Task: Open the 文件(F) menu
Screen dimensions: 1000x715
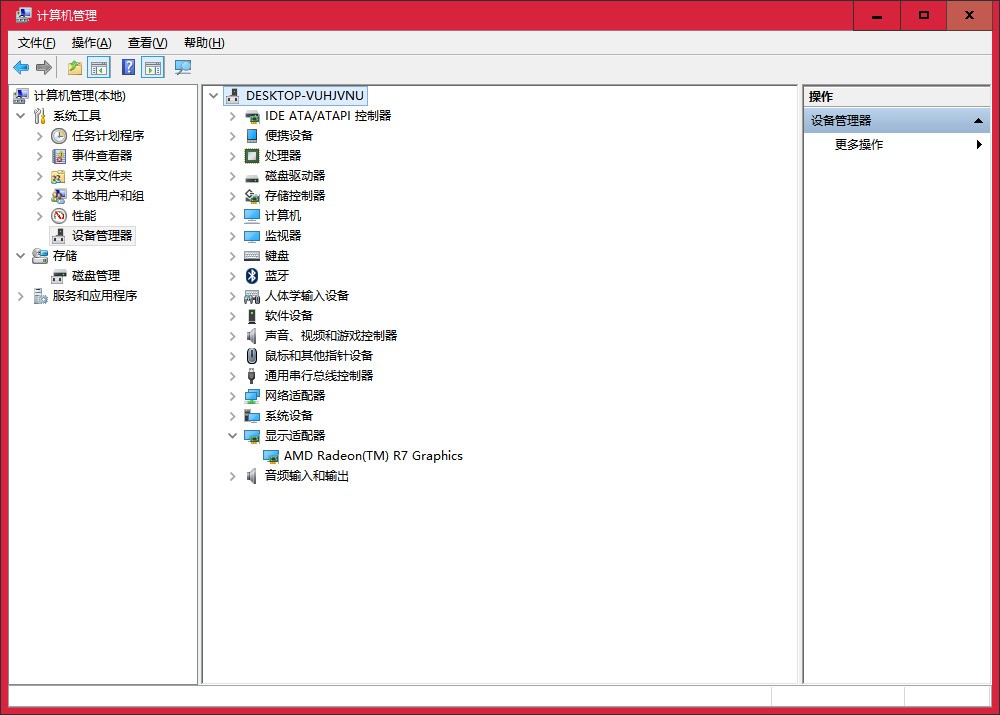Action: click(36, 43)
